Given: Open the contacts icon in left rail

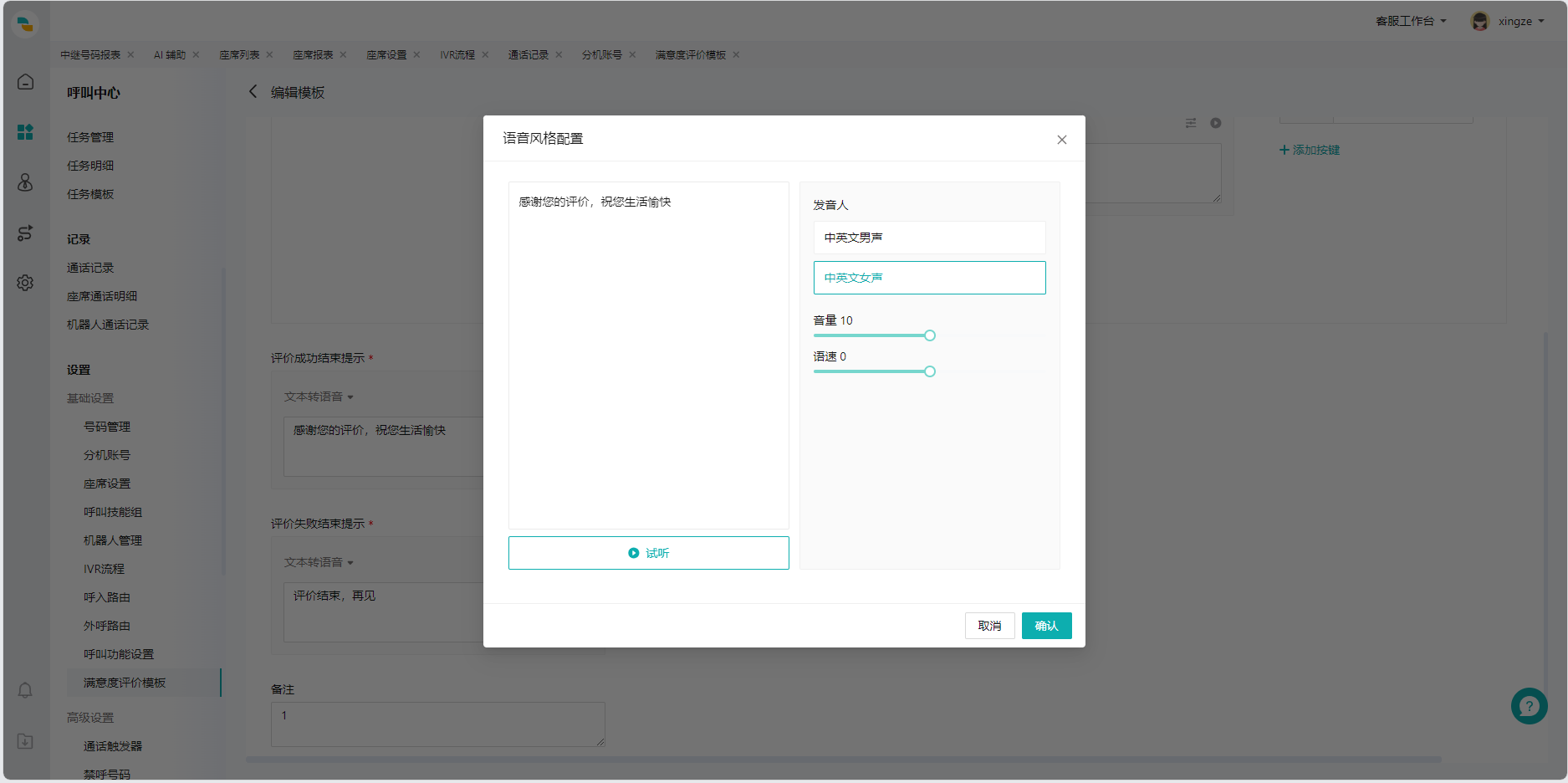Looking at the screenshot, I should (26, 182).
